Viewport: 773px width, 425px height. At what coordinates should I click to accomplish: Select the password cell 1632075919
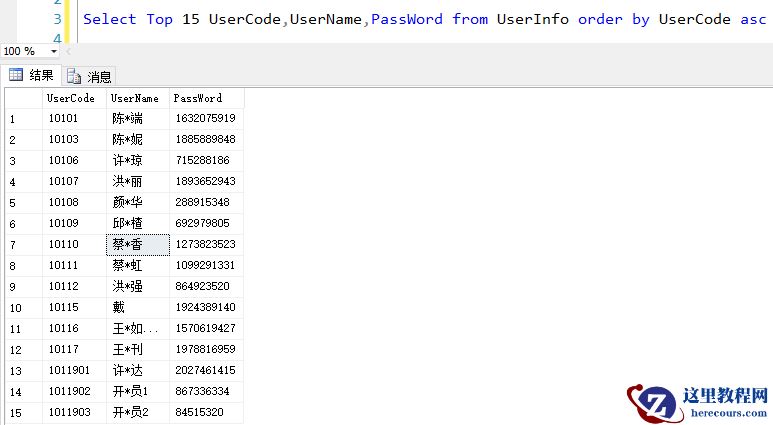click(205, 119)
